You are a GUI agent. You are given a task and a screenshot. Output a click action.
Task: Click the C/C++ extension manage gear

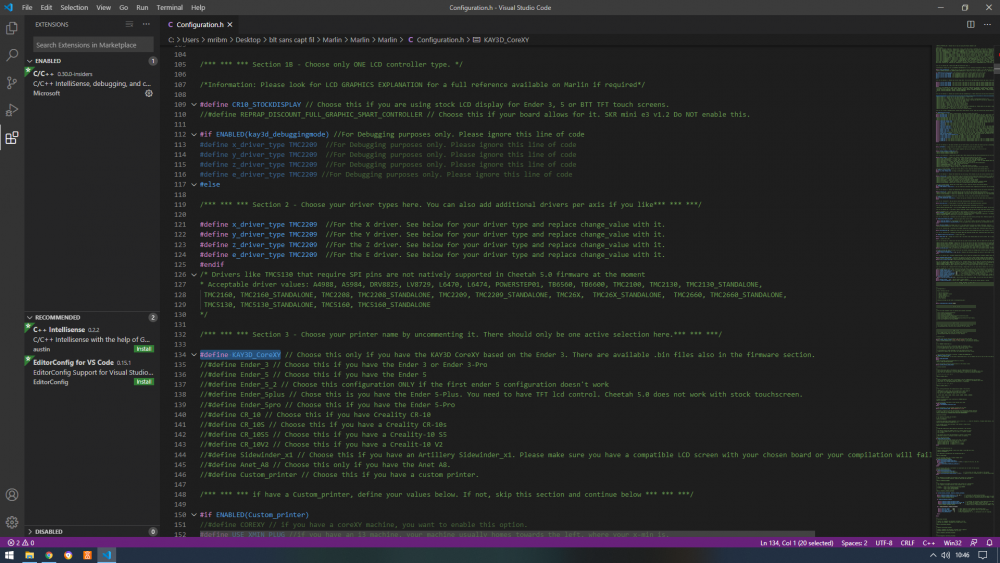click(x=149, y=93)
